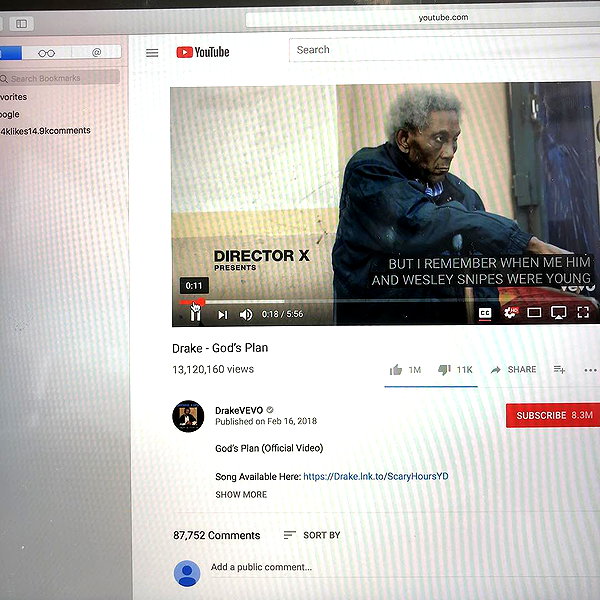Switch to theater mode
Viewport: 600px width, 600px height.
[534, 313]
